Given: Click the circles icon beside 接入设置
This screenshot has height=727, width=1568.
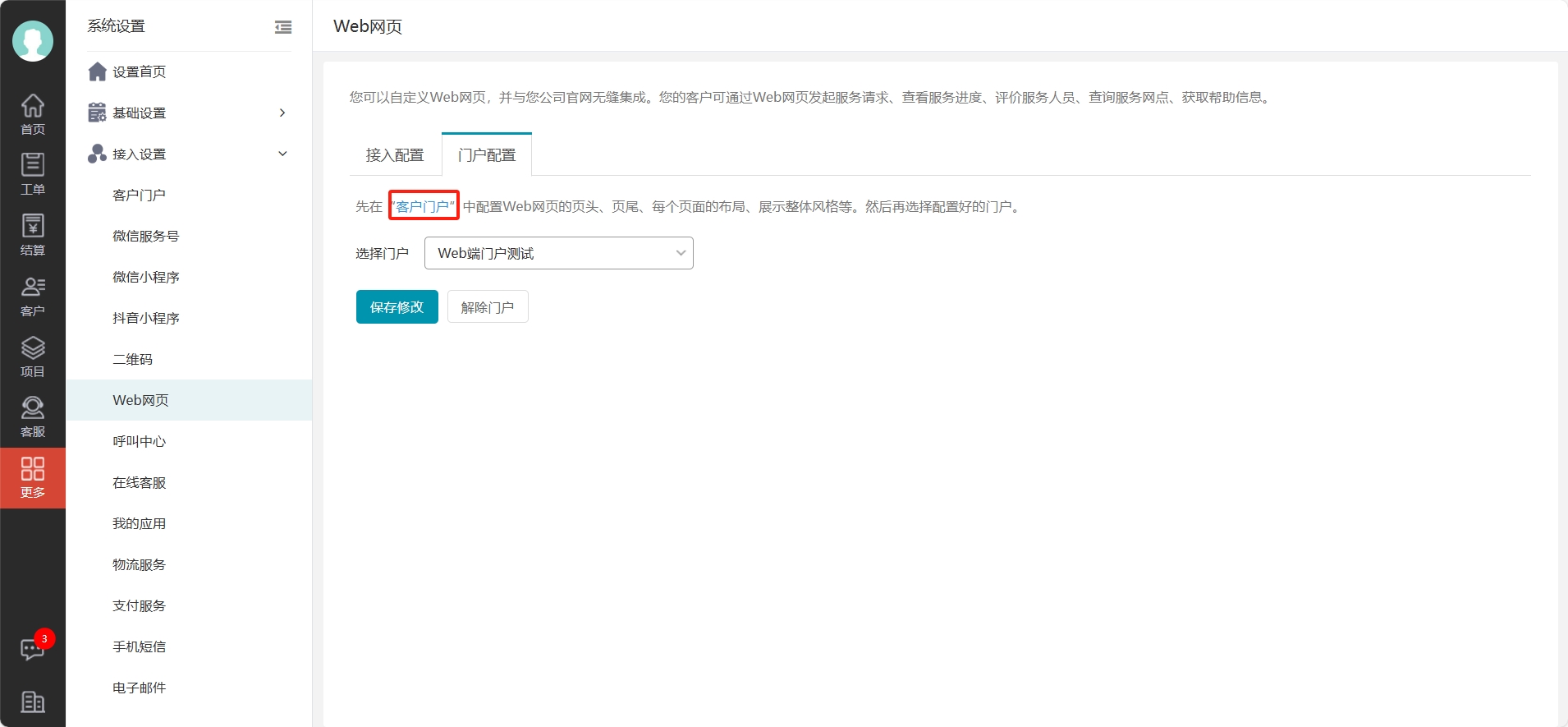Looking at the screenshot, I should pyautogui.click(x=98, y=154).
